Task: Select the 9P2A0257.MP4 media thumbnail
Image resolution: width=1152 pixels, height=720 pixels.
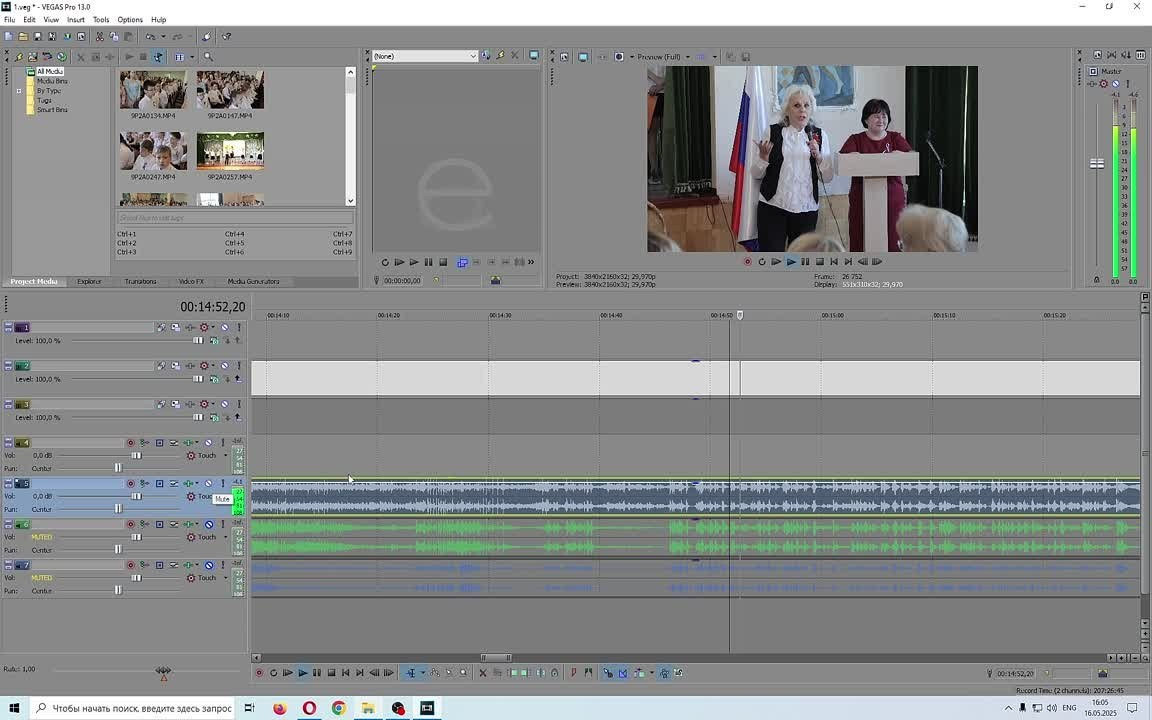Action: [x=230, y=151]
